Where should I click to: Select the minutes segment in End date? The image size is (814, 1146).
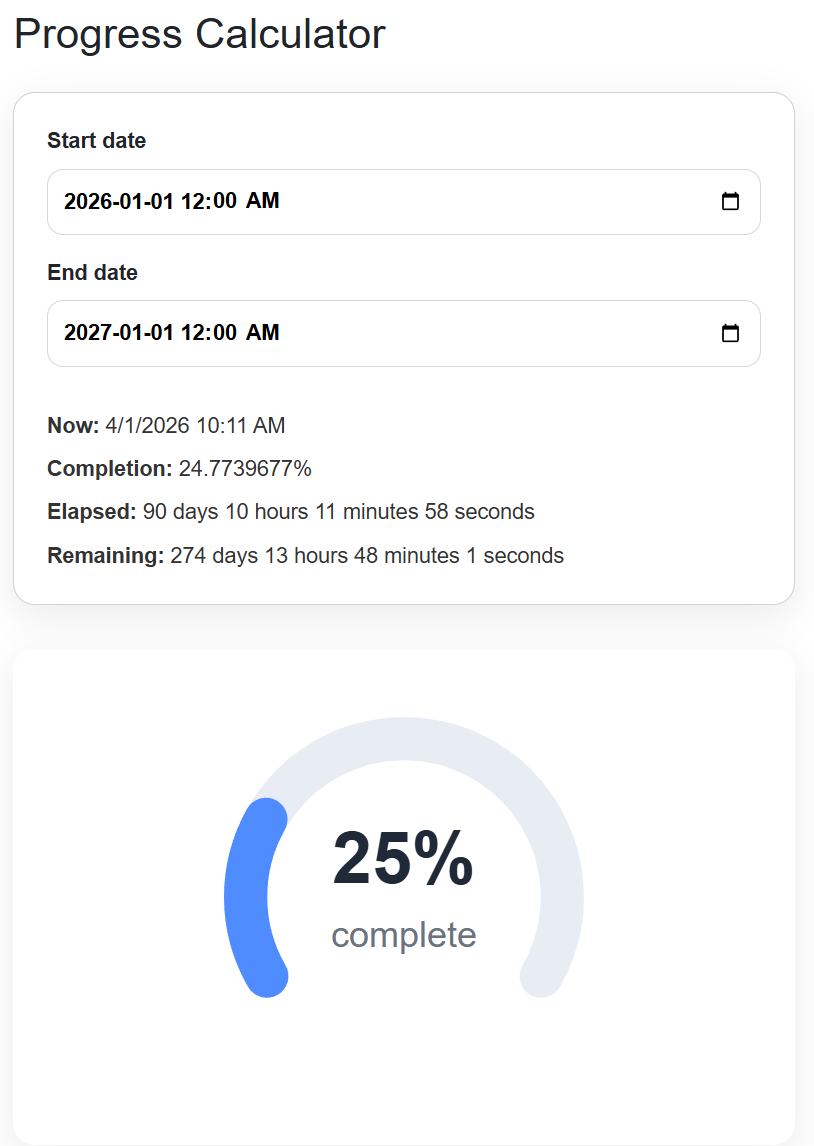[226, 333]
